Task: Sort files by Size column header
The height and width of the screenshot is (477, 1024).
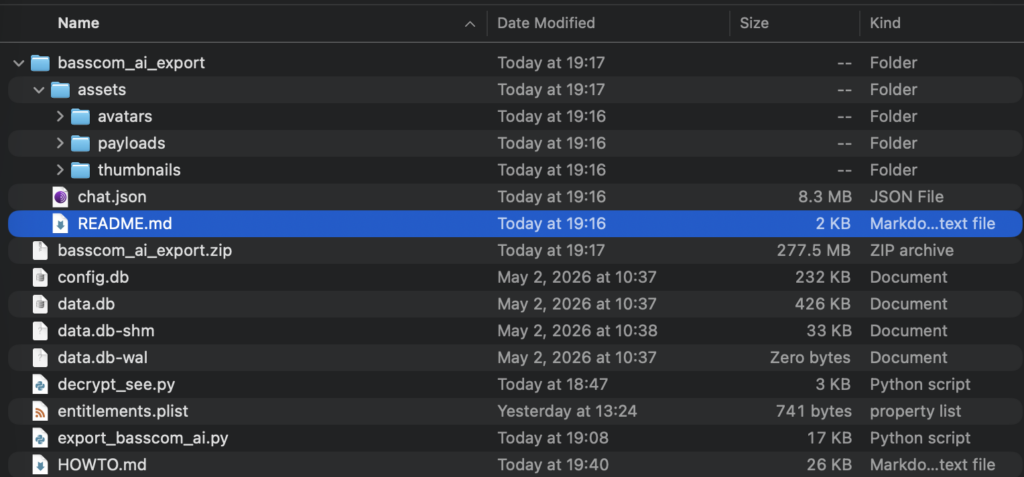Action: pyautogui.click(x=754, y=23)
